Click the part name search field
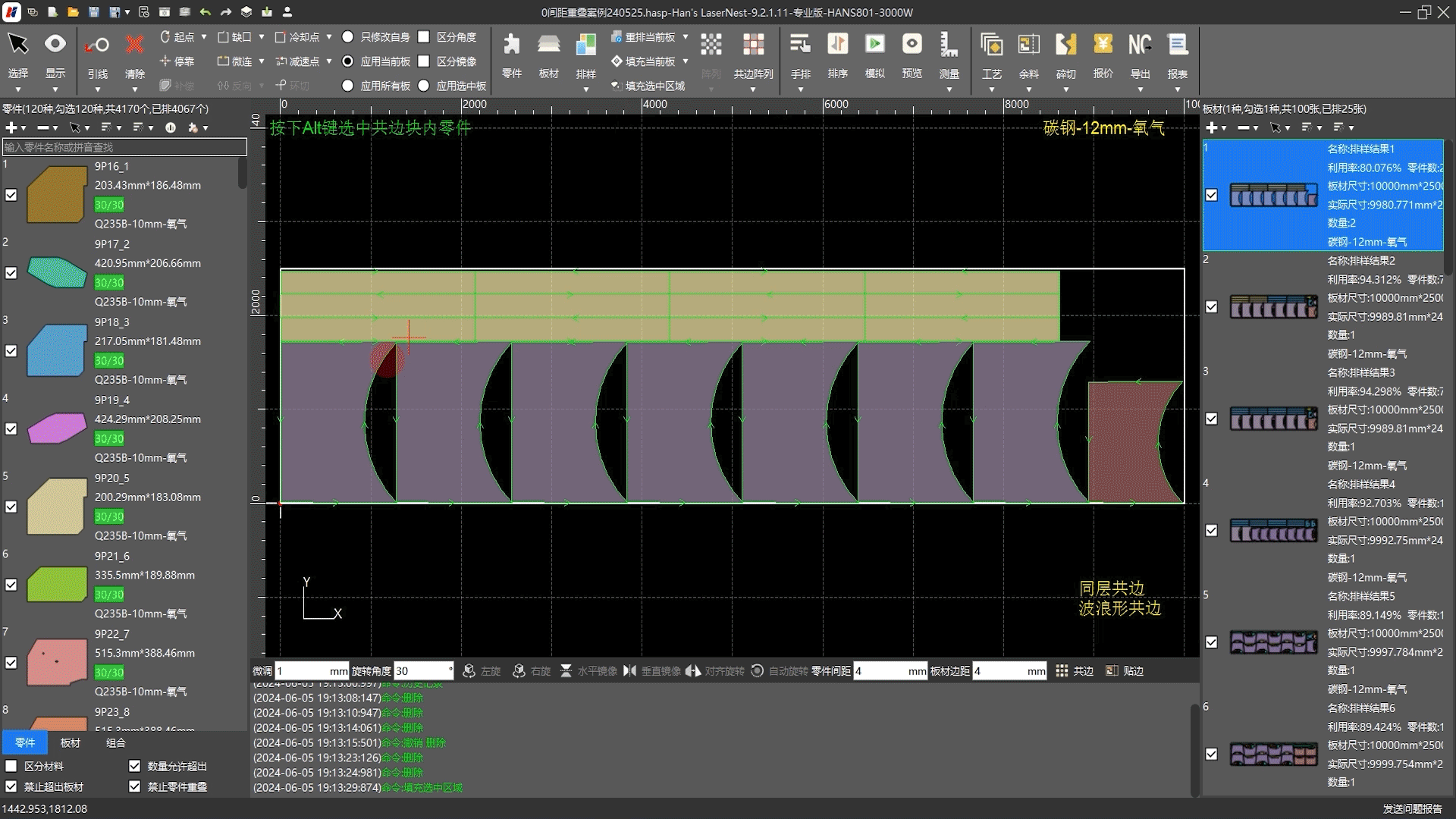The image size is (1456, 819). (x=124, y=147)
